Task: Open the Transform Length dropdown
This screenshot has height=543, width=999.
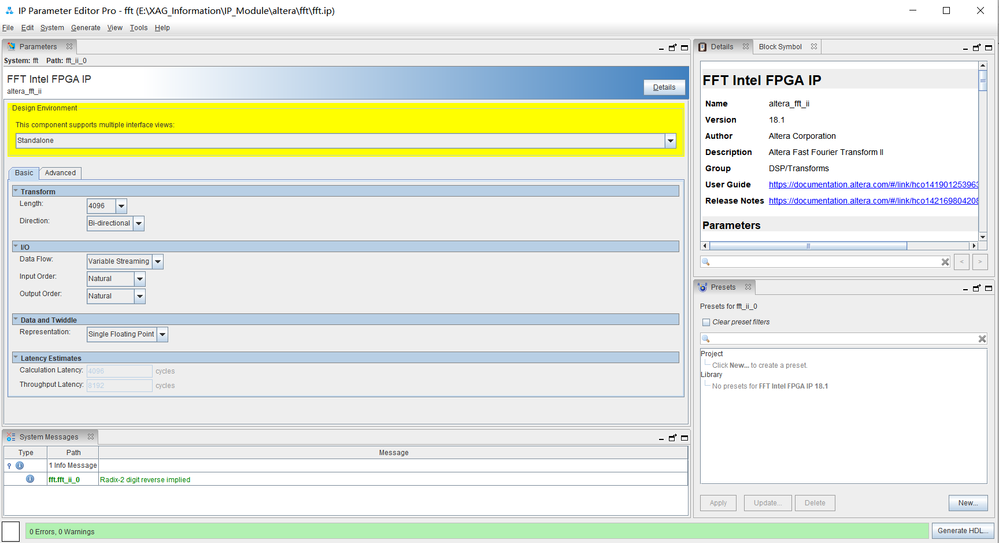Action: pyautogui.click(x=121, y=206)
